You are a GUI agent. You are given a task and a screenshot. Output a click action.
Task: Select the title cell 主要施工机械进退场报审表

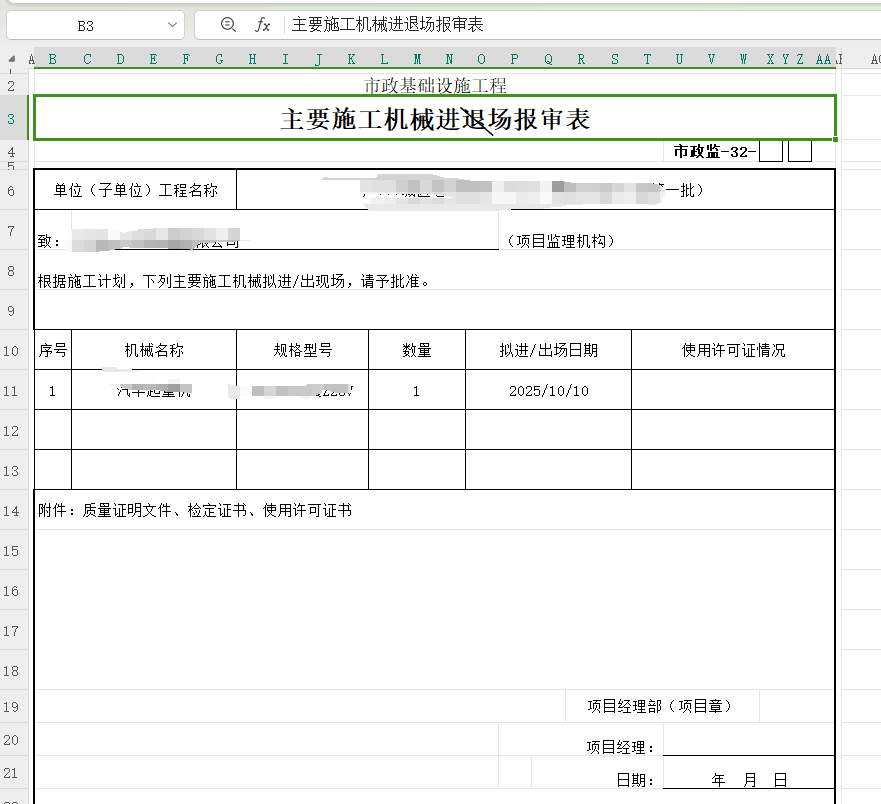435,120
